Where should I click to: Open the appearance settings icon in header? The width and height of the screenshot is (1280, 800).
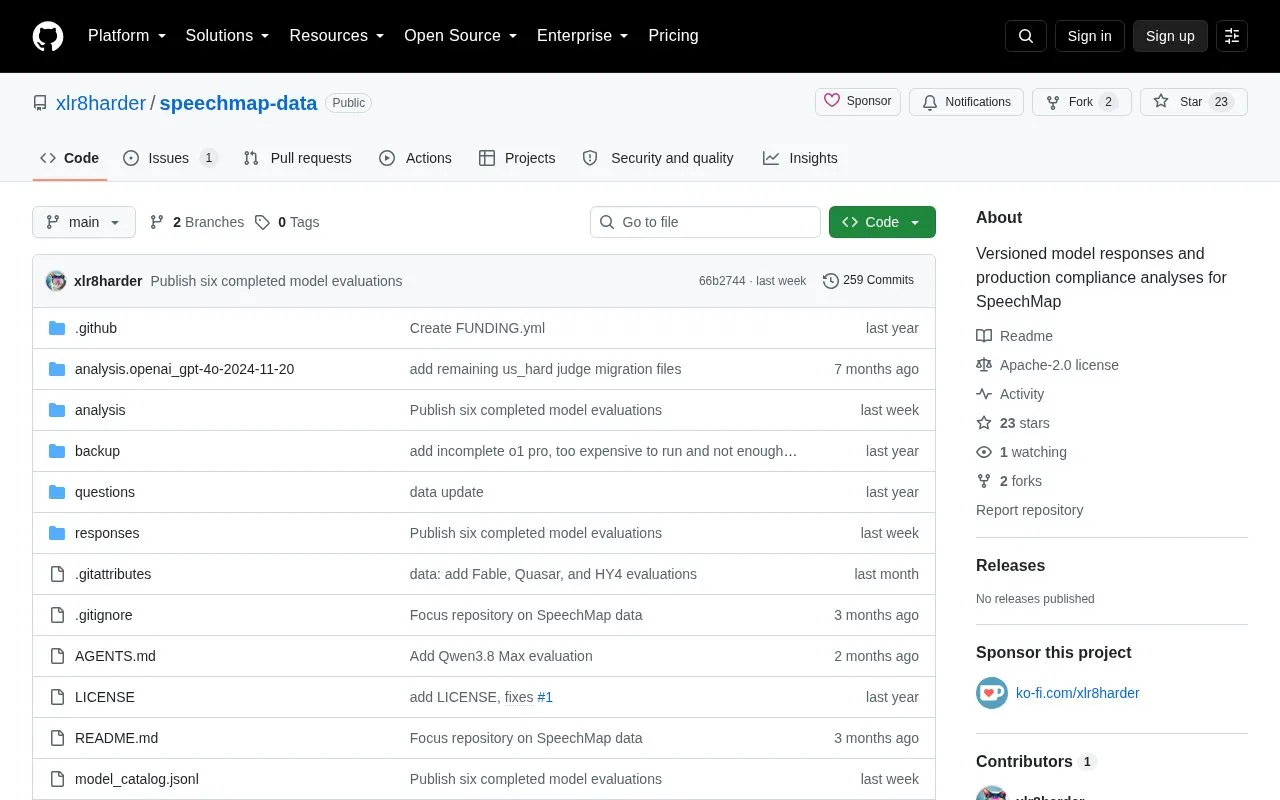(x=1232, y=36)
